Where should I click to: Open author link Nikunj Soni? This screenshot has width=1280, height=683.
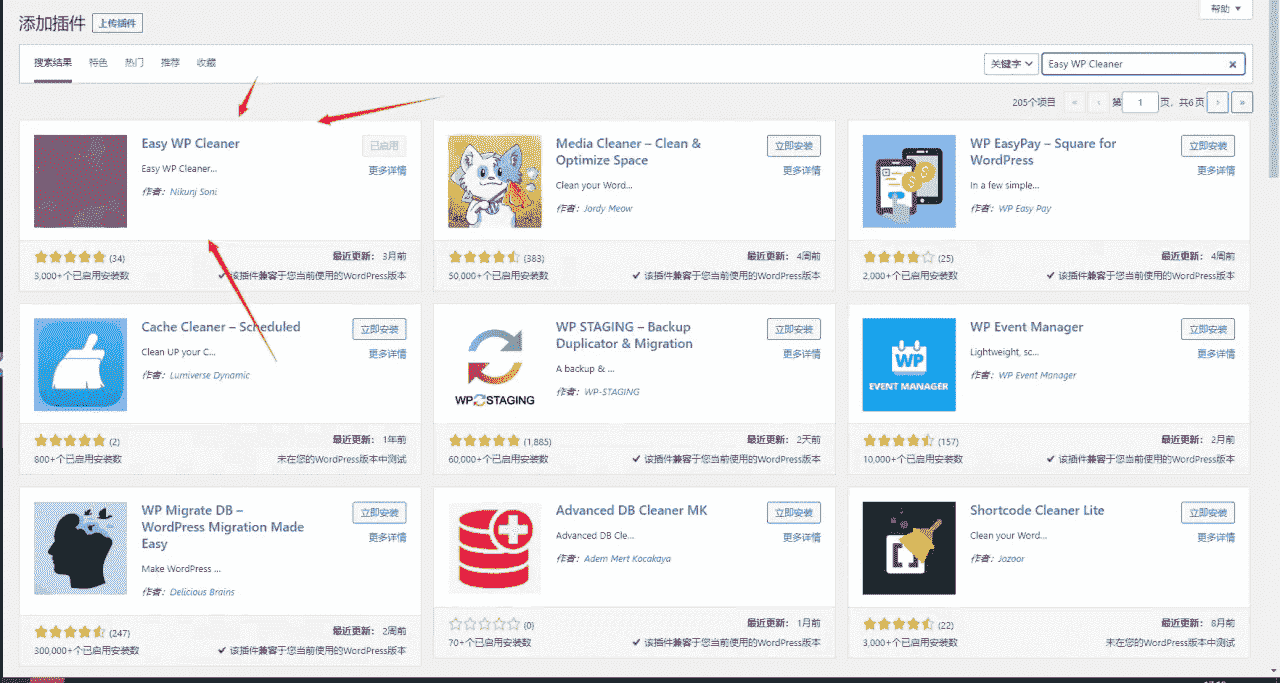(193, 192)
